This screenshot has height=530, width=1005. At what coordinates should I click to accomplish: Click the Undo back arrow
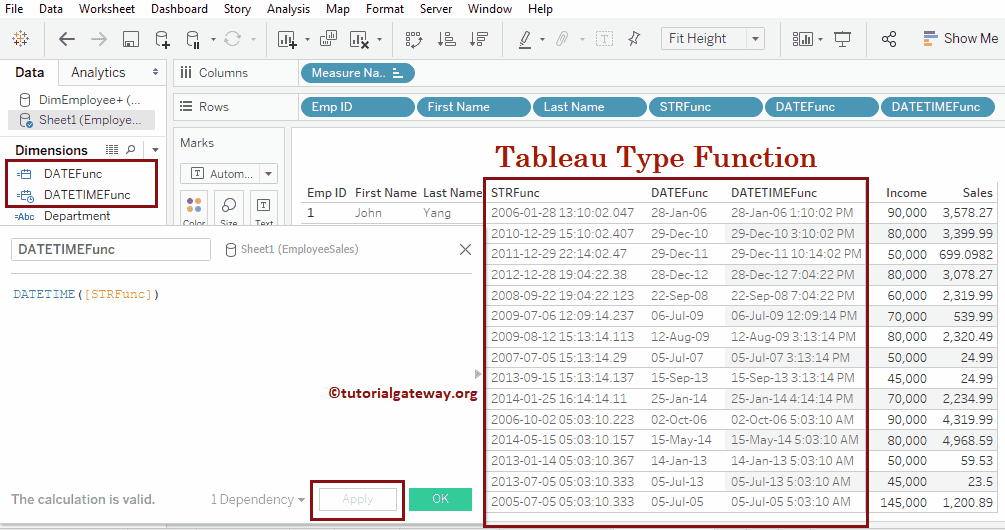coord(67,39)
